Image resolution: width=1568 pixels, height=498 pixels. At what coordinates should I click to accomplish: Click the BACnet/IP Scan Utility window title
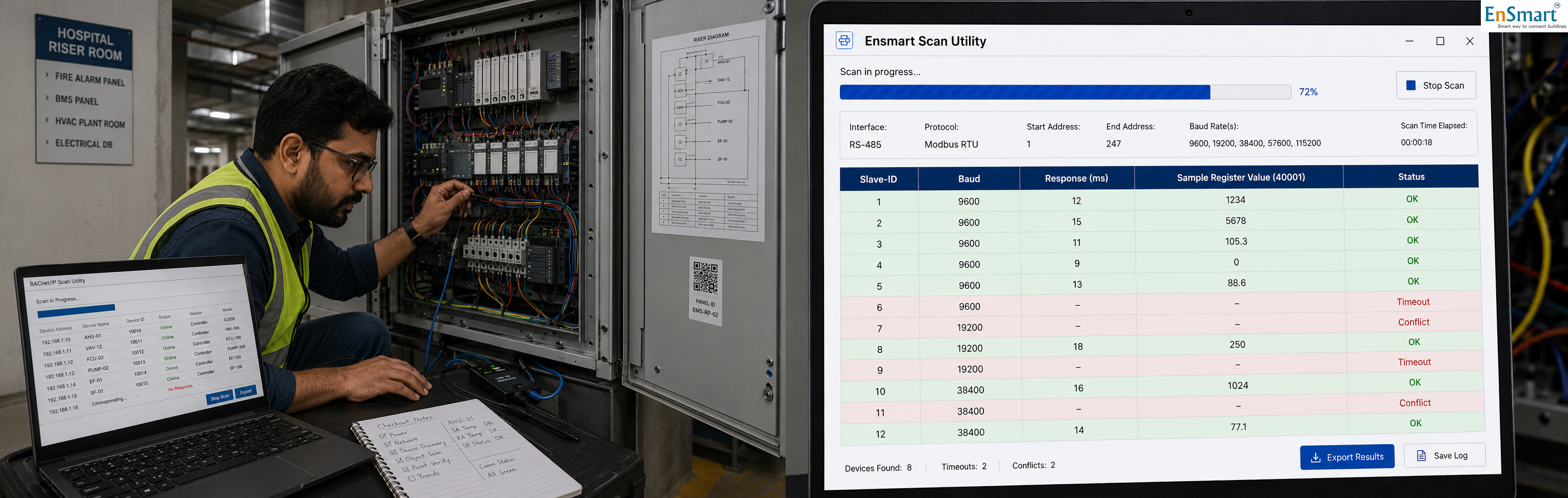tap(57, 282)
